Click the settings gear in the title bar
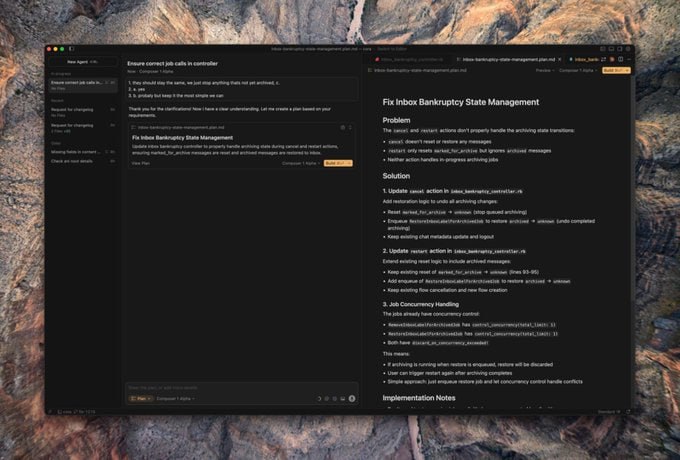This screenshot has width=680, height=460. point(627,48)
